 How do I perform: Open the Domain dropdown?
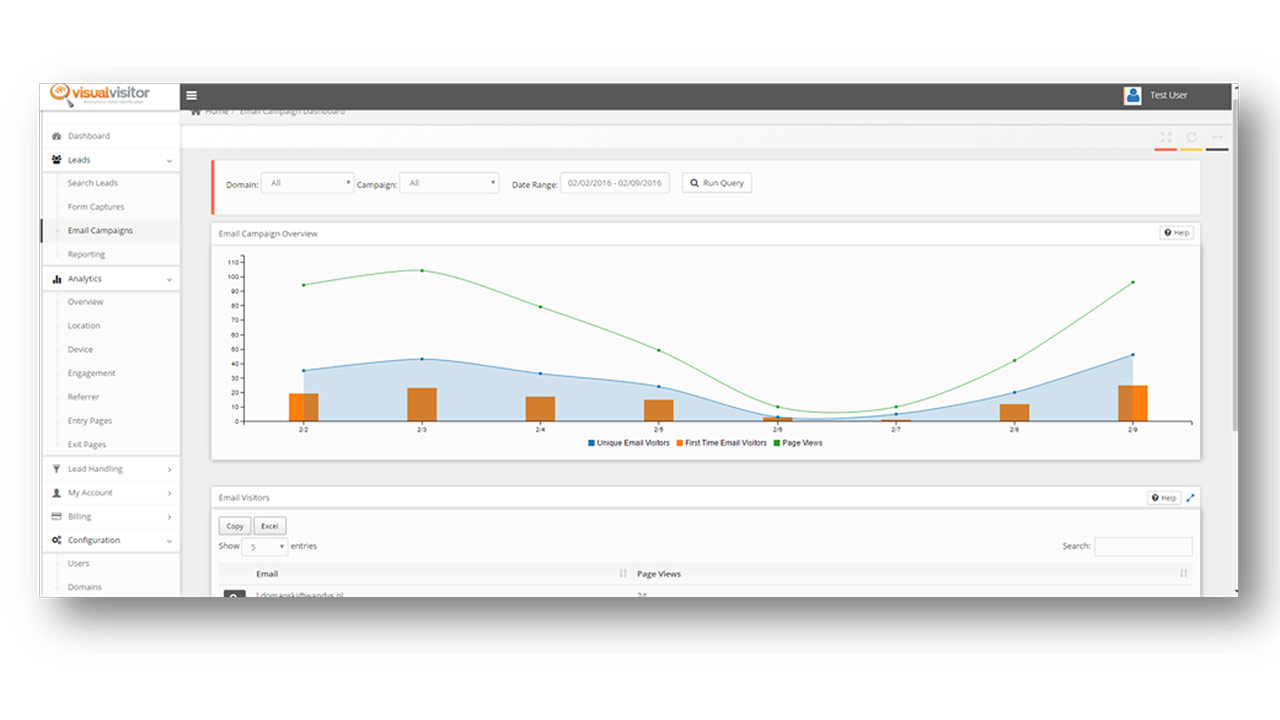[x=308, y=183]
